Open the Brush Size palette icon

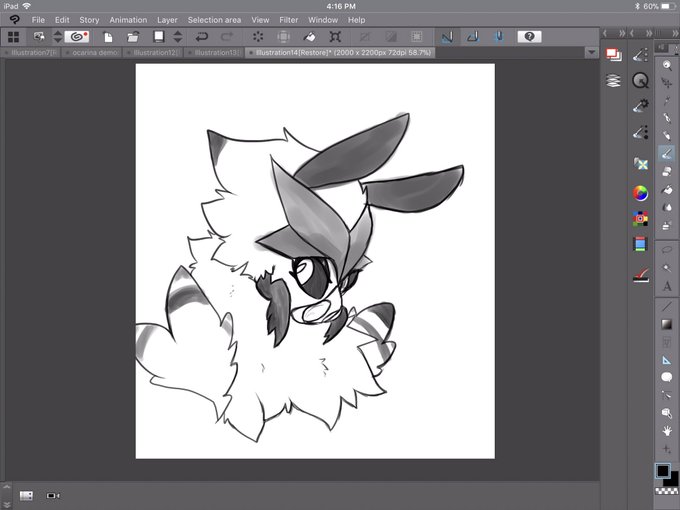click(641, 132)
